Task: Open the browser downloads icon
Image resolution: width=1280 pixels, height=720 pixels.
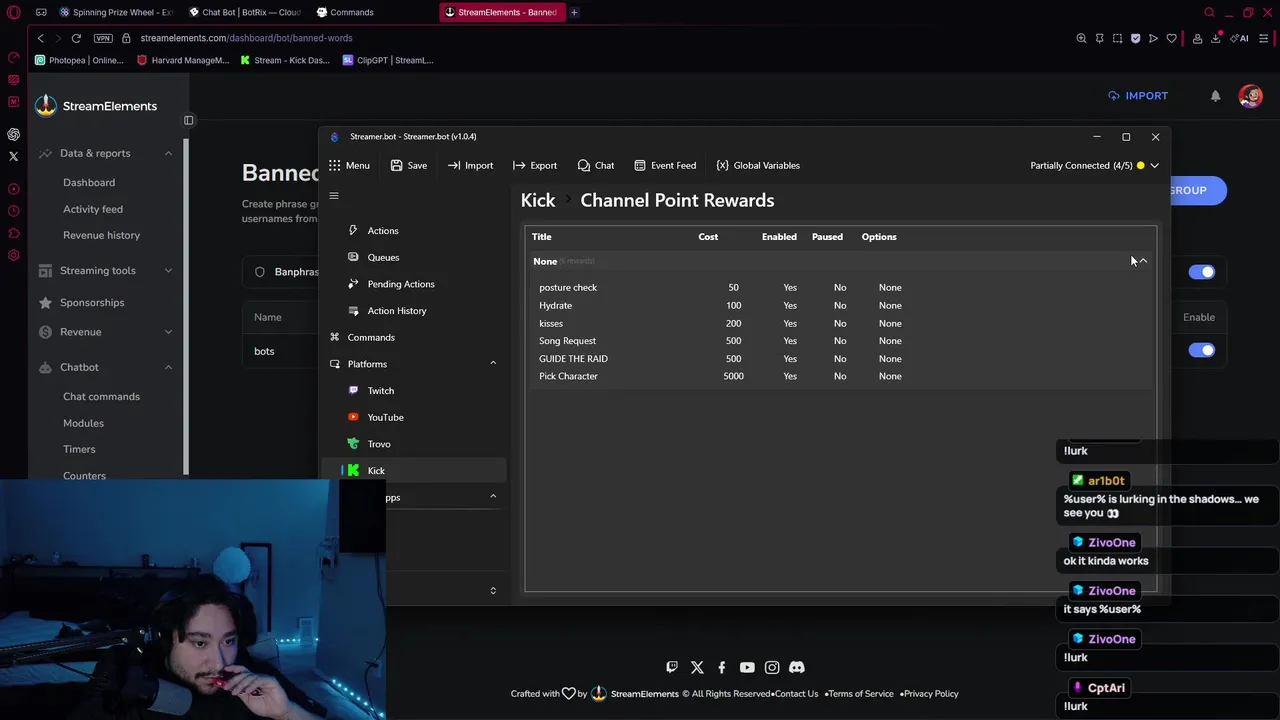Action: pos(1216,38)
